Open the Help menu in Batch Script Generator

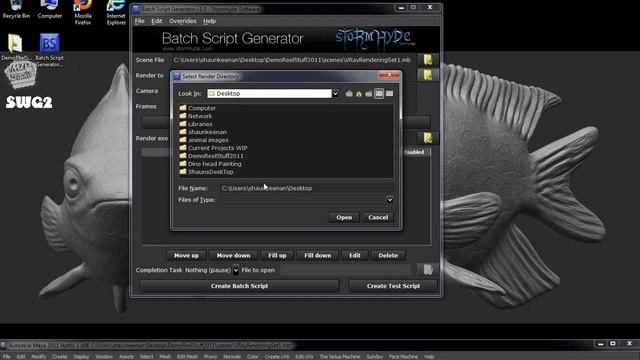tap(209, 21)
